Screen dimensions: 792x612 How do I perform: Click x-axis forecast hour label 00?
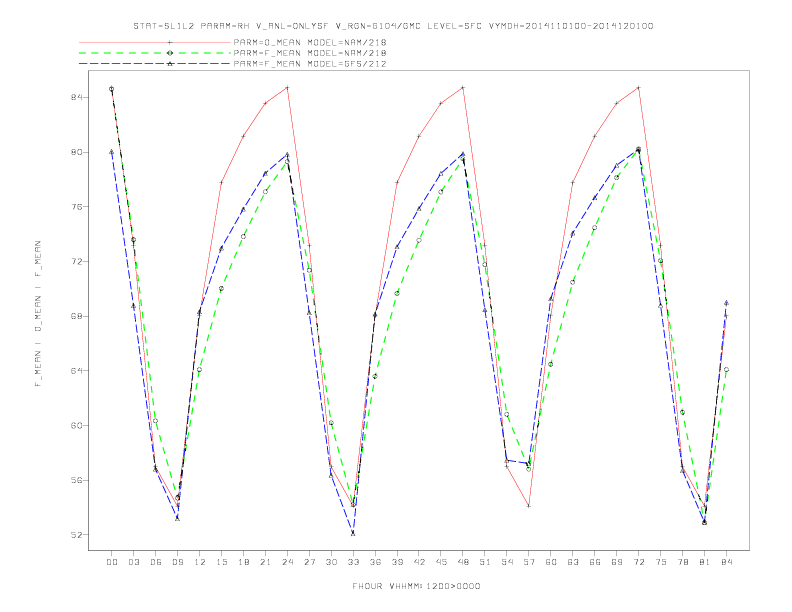coord(112,562)
